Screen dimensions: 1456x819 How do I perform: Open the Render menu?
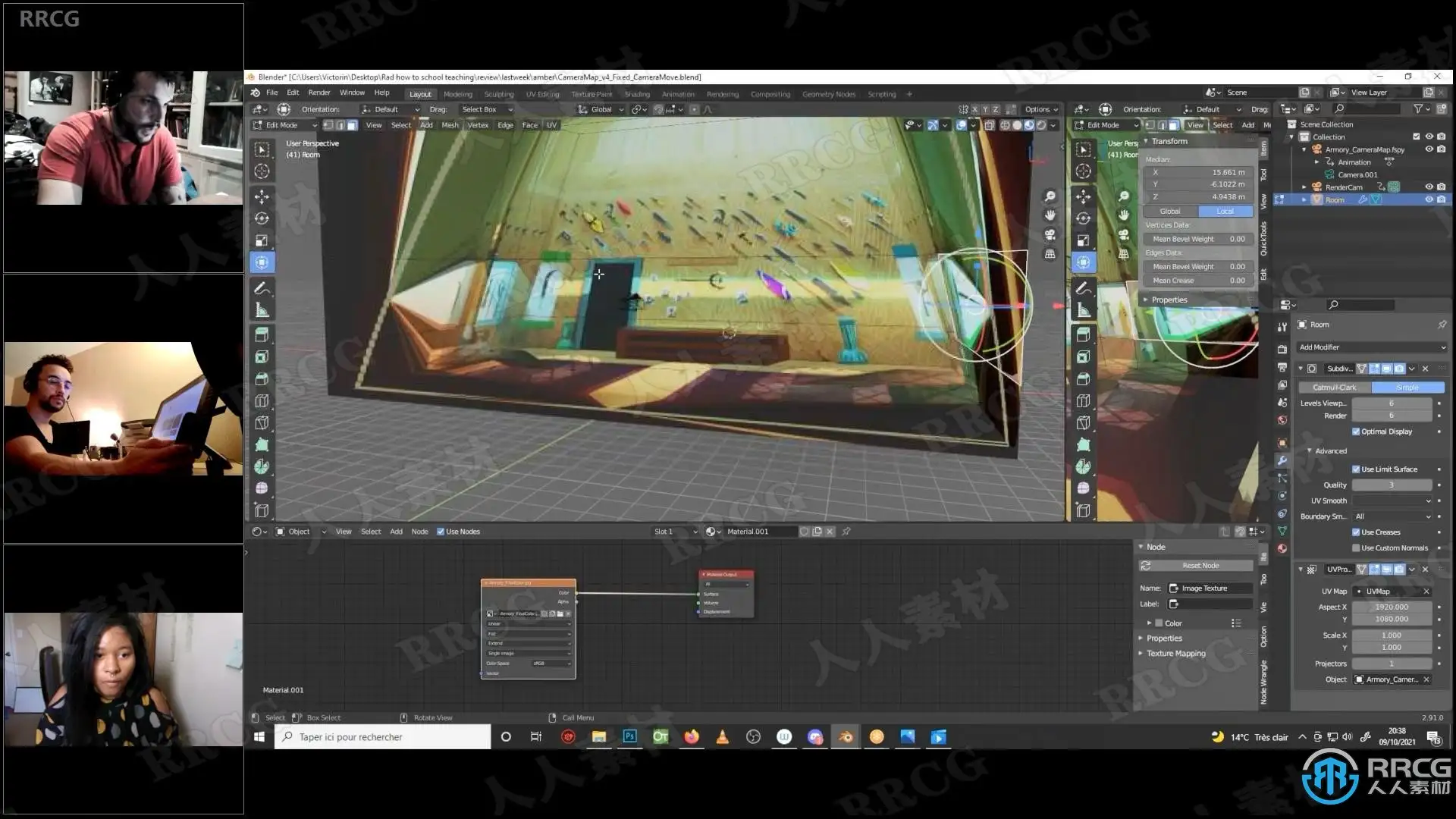coord(318,93)
